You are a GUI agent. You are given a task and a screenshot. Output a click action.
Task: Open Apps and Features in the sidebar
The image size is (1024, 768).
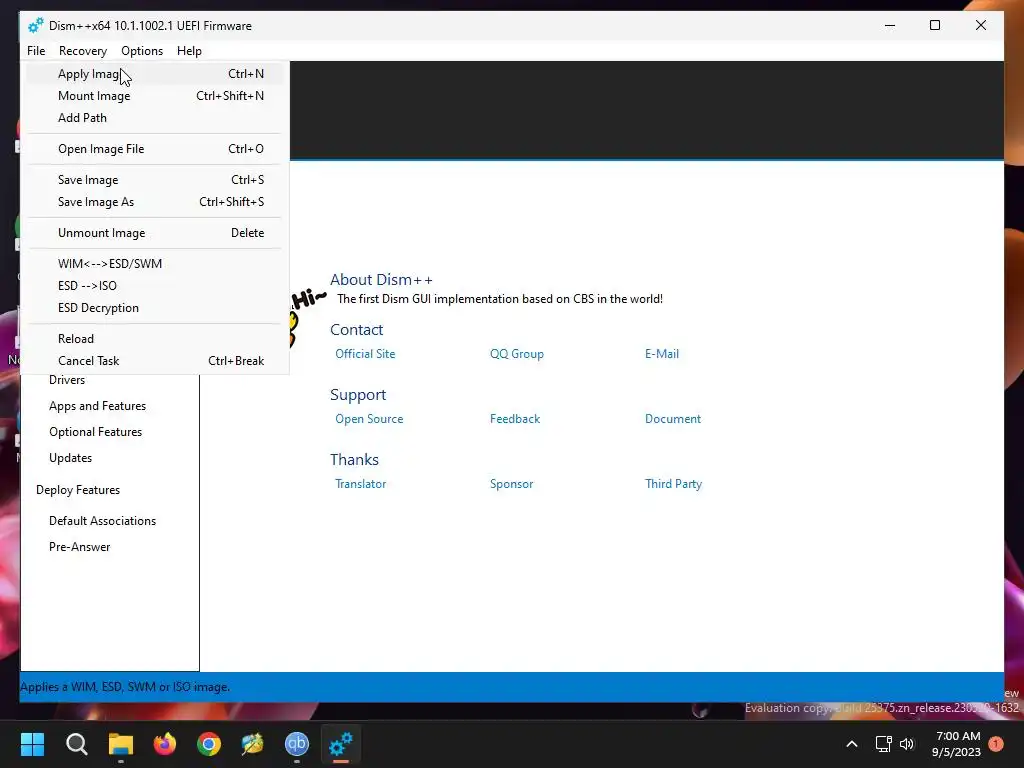coord(97,406)
